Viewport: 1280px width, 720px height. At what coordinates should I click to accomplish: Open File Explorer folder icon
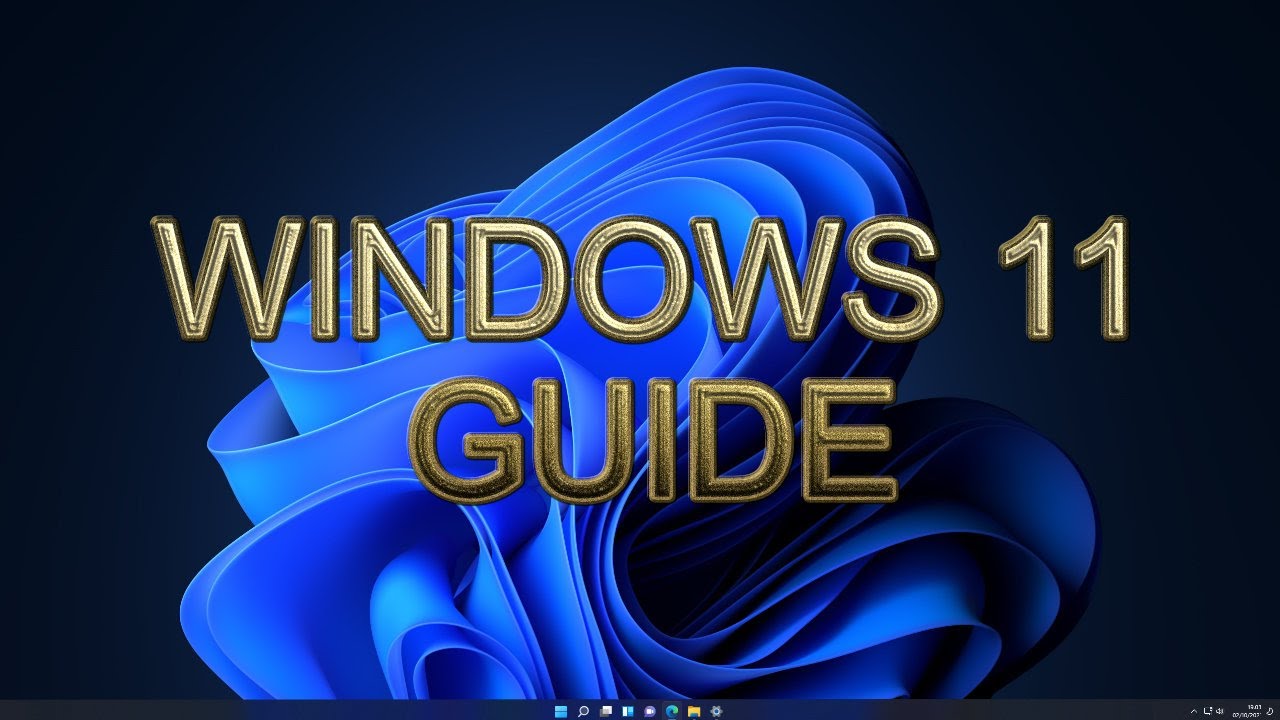693,711
